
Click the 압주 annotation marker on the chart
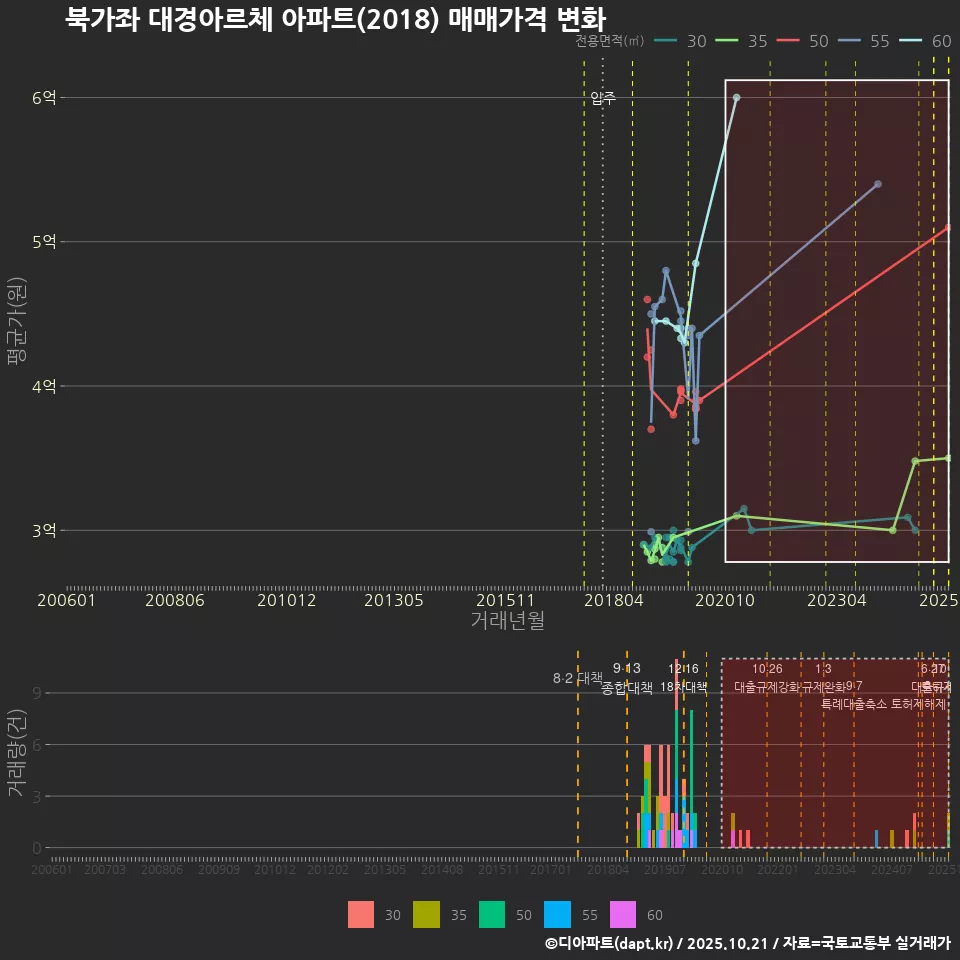pos(601,99)
